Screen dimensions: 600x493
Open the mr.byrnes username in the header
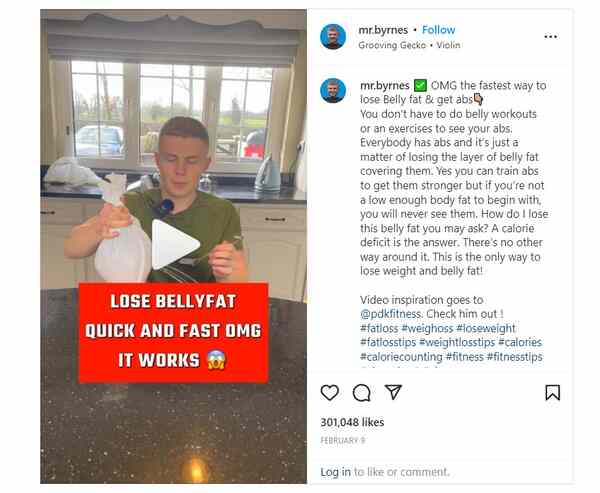click(383, 30)
